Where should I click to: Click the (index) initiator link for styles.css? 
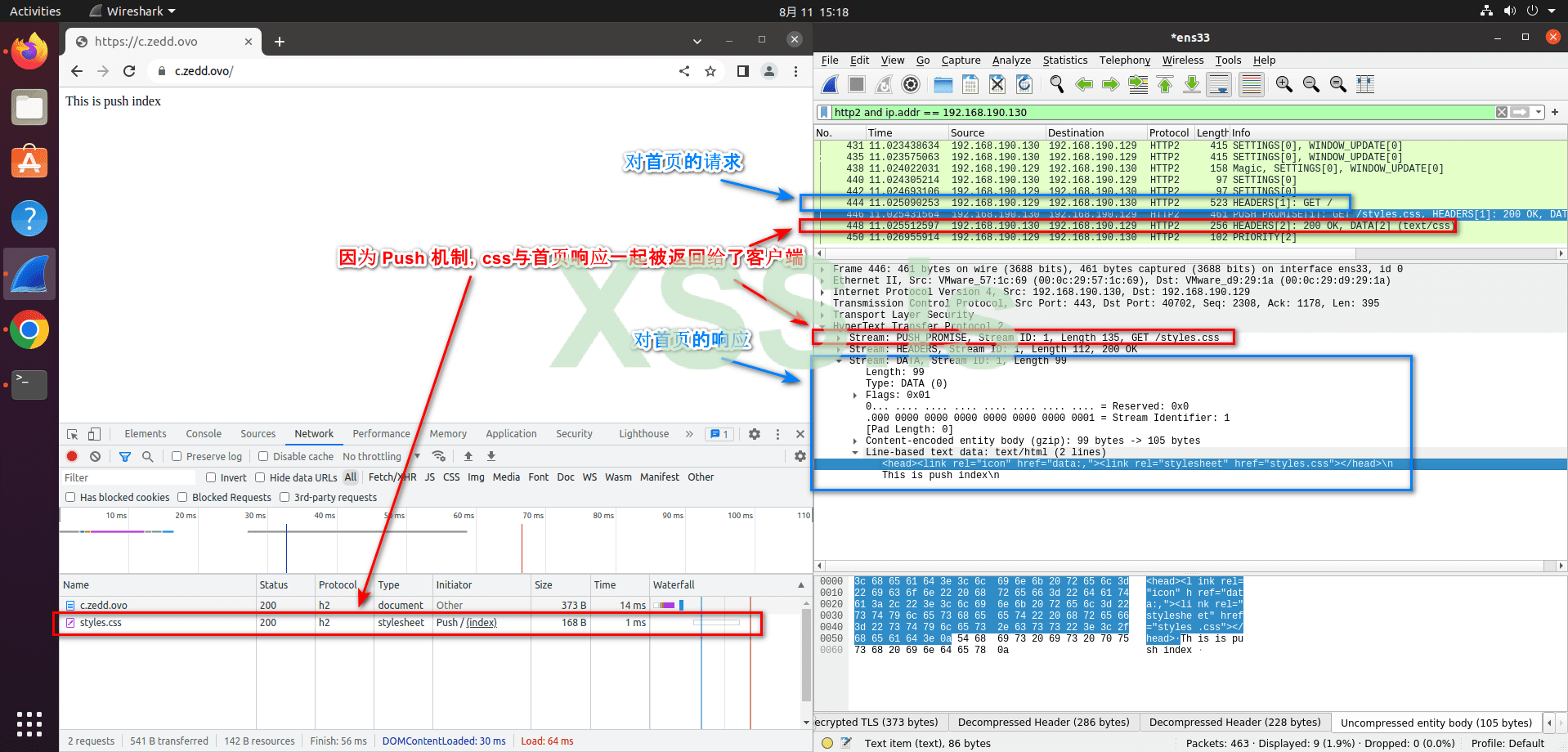[x=482, y=623]
